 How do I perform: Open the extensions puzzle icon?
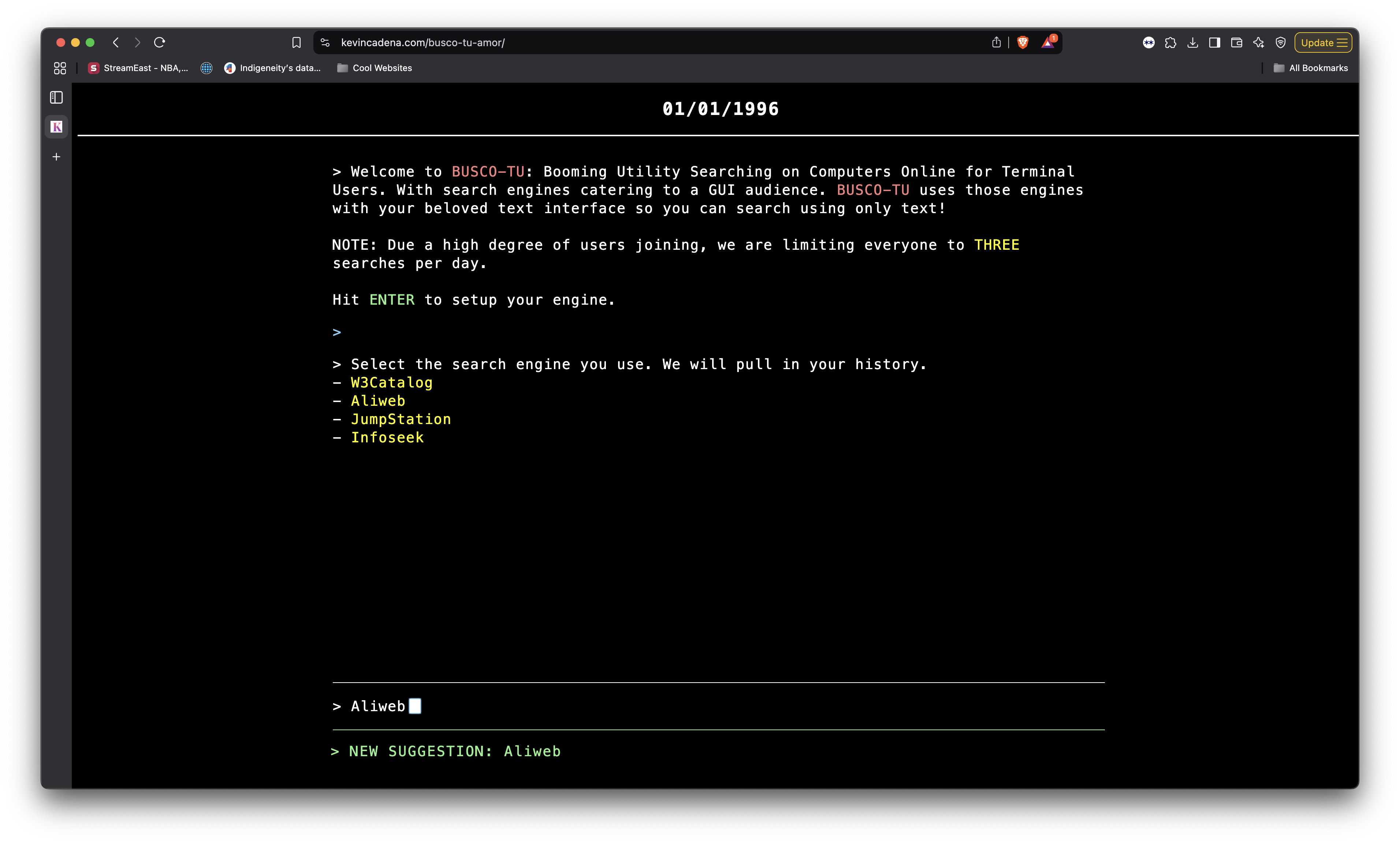coord(1170,42)
